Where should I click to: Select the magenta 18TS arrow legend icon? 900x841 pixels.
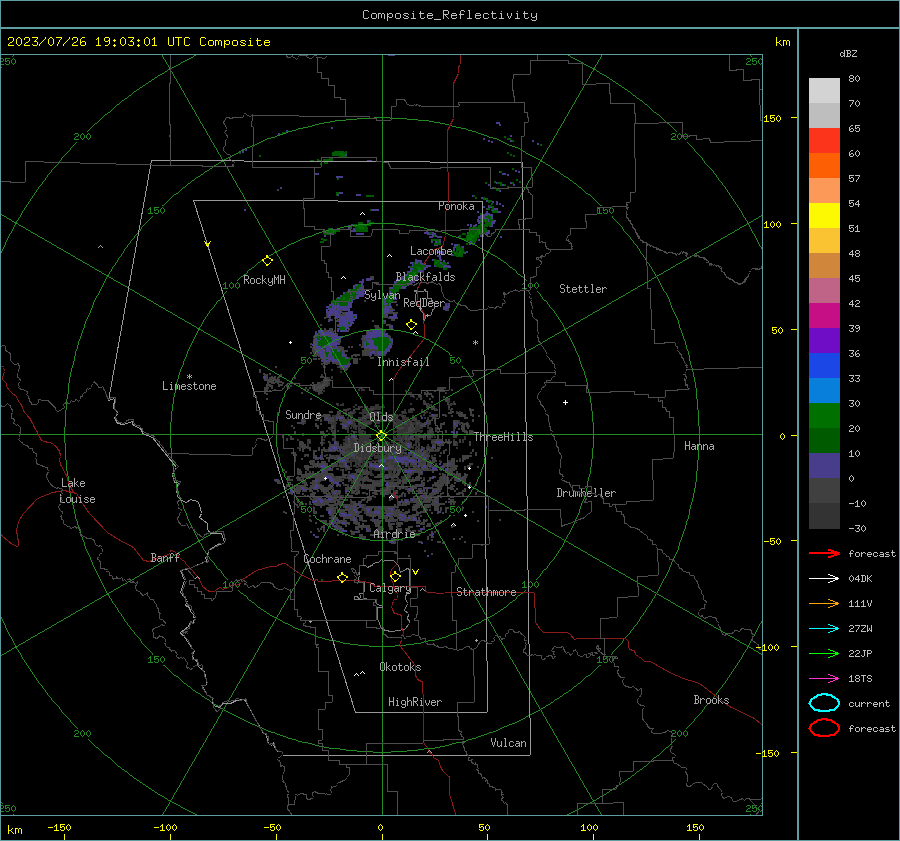point(824,679)
